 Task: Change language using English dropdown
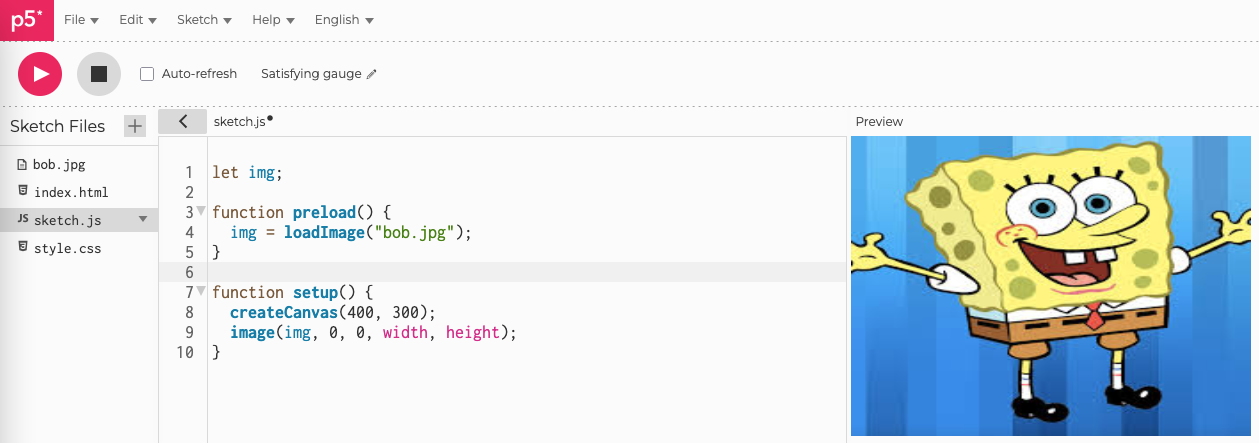coord(344,20)
